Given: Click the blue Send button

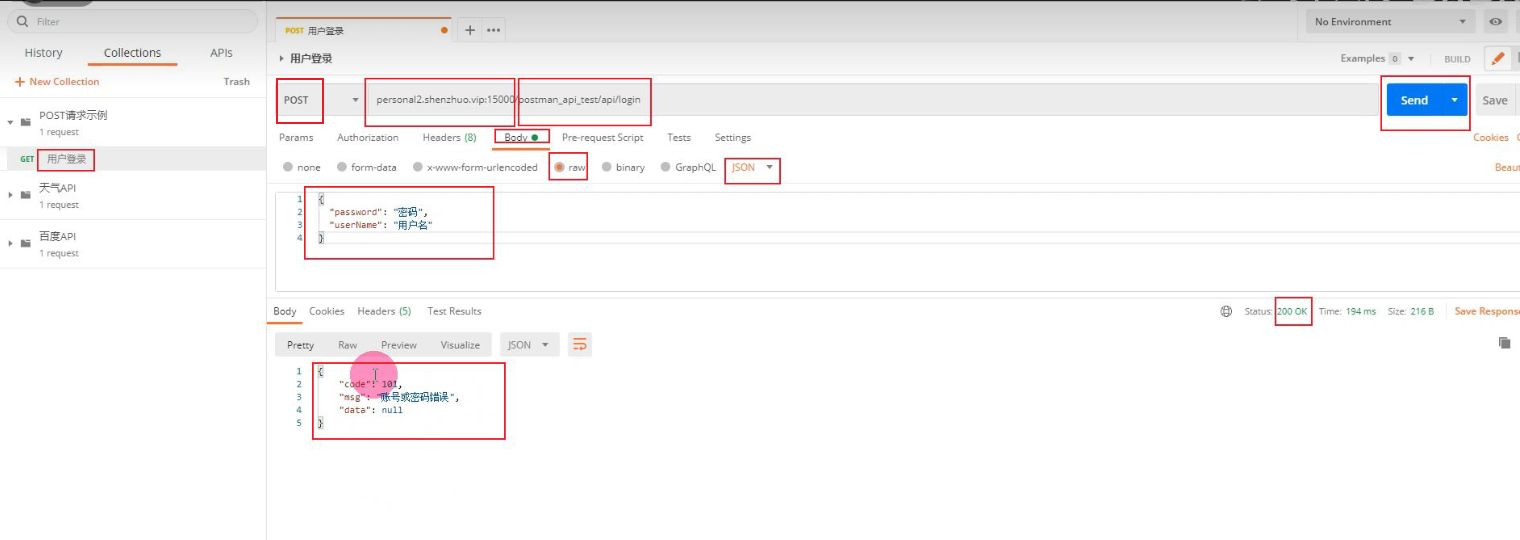Looking at the screenshot, I should point(1413,100).
